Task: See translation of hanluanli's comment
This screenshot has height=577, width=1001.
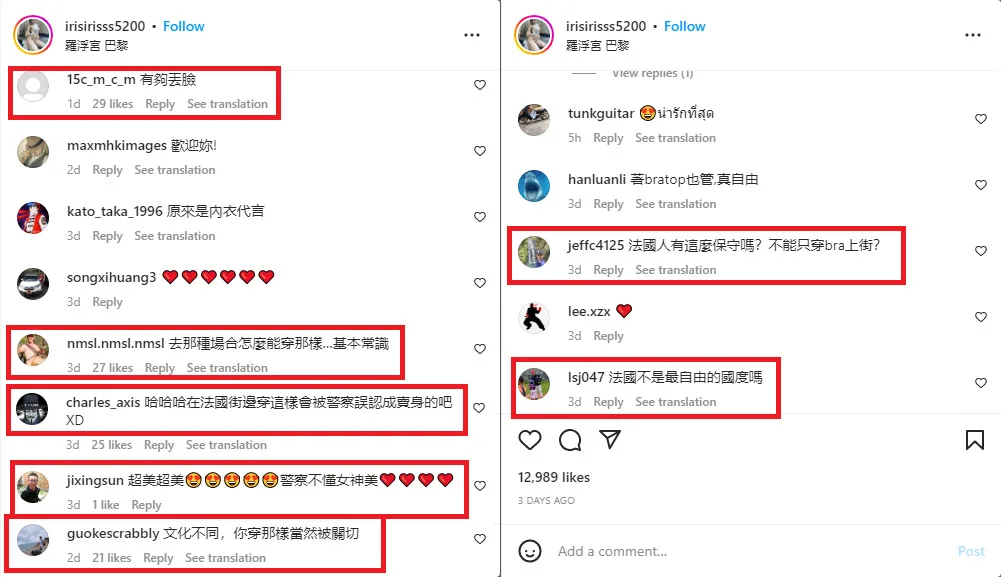Action: (x=675, y=204)
